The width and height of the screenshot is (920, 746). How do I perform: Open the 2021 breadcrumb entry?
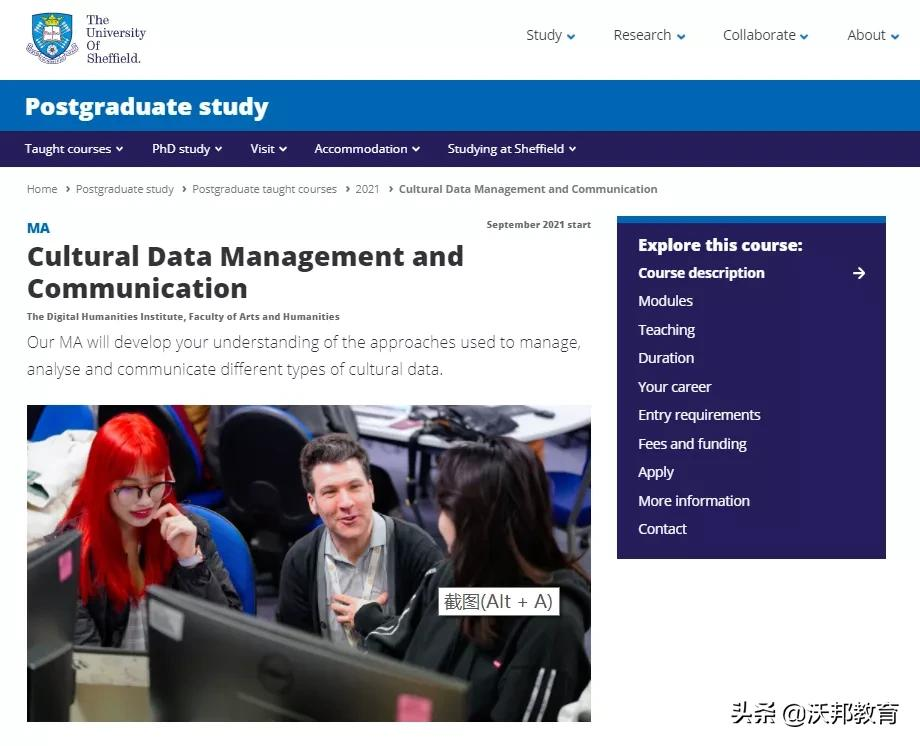point(367,189)
